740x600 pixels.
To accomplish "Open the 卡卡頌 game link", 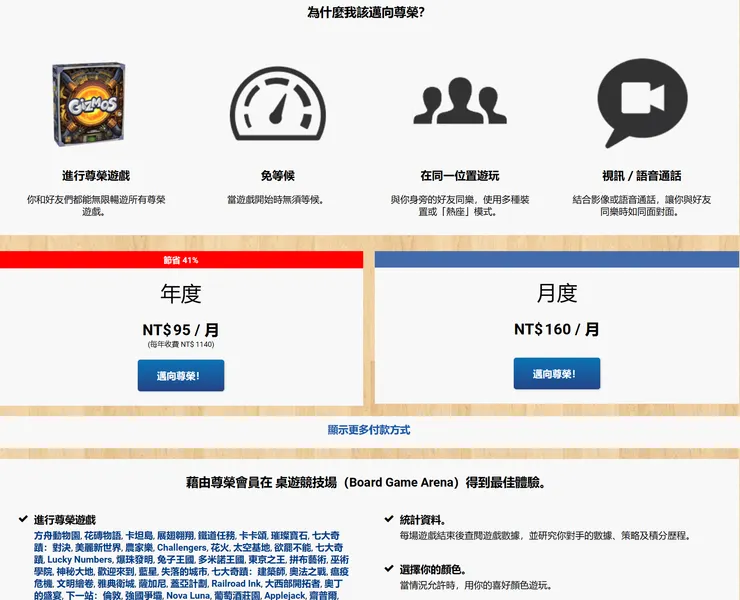I will [x=252, y=536].
